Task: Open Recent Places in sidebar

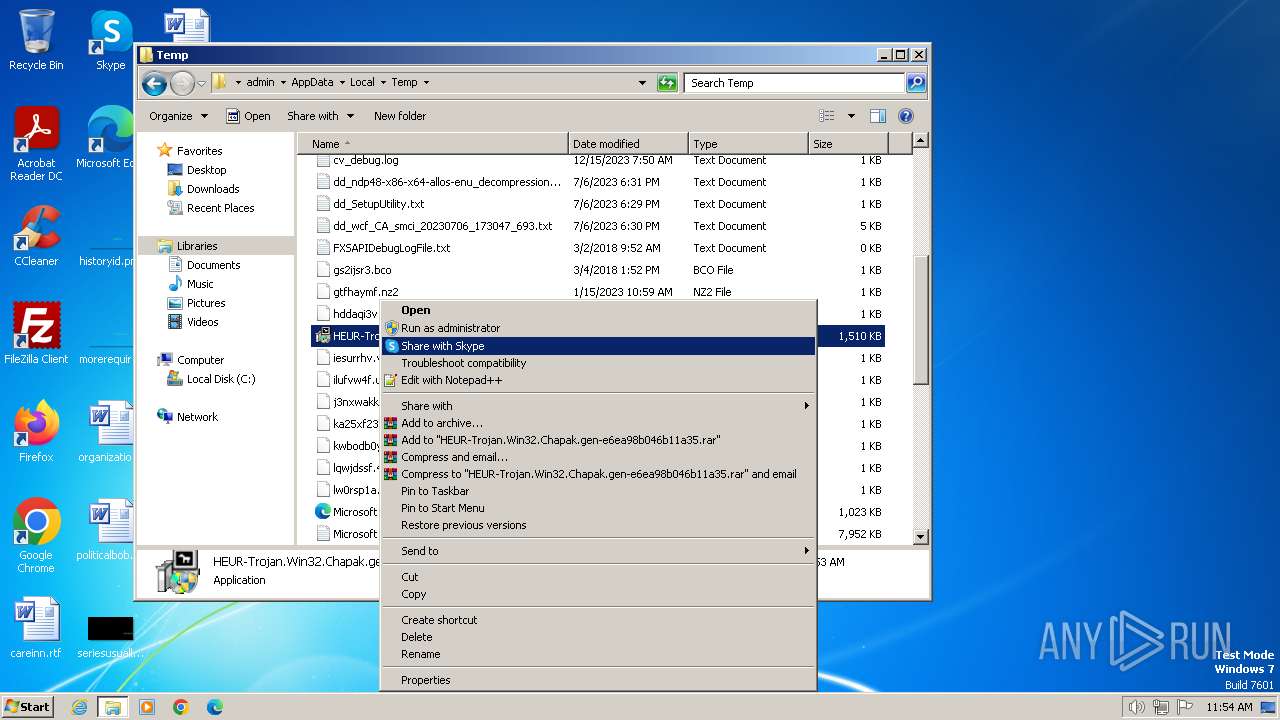Action: [x=220, y=208]
